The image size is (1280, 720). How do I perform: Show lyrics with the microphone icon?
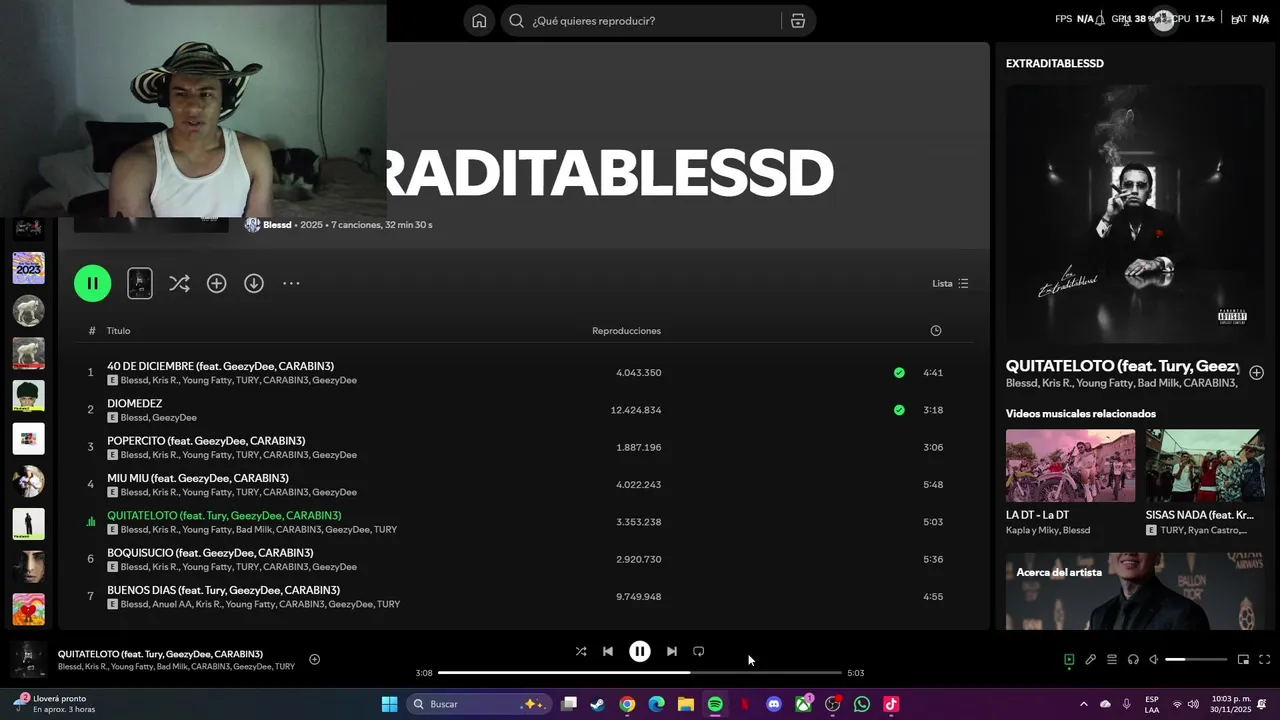pyautogui.click(x=1091, y=659)
